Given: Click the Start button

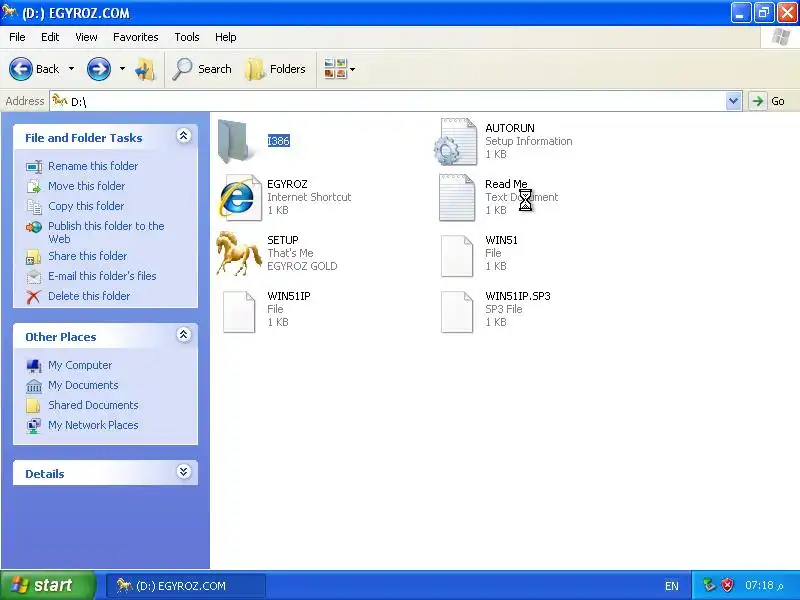Looking at the screenshot, I should coord(48,585).
